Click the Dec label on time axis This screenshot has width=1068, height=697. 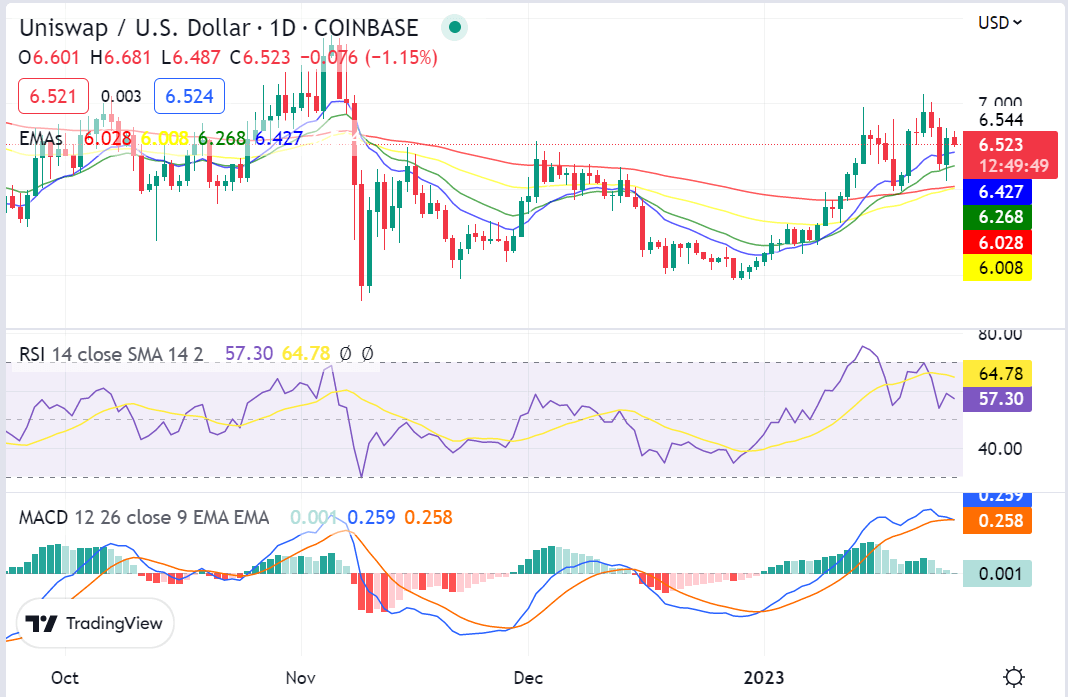(x=528, y=678)
